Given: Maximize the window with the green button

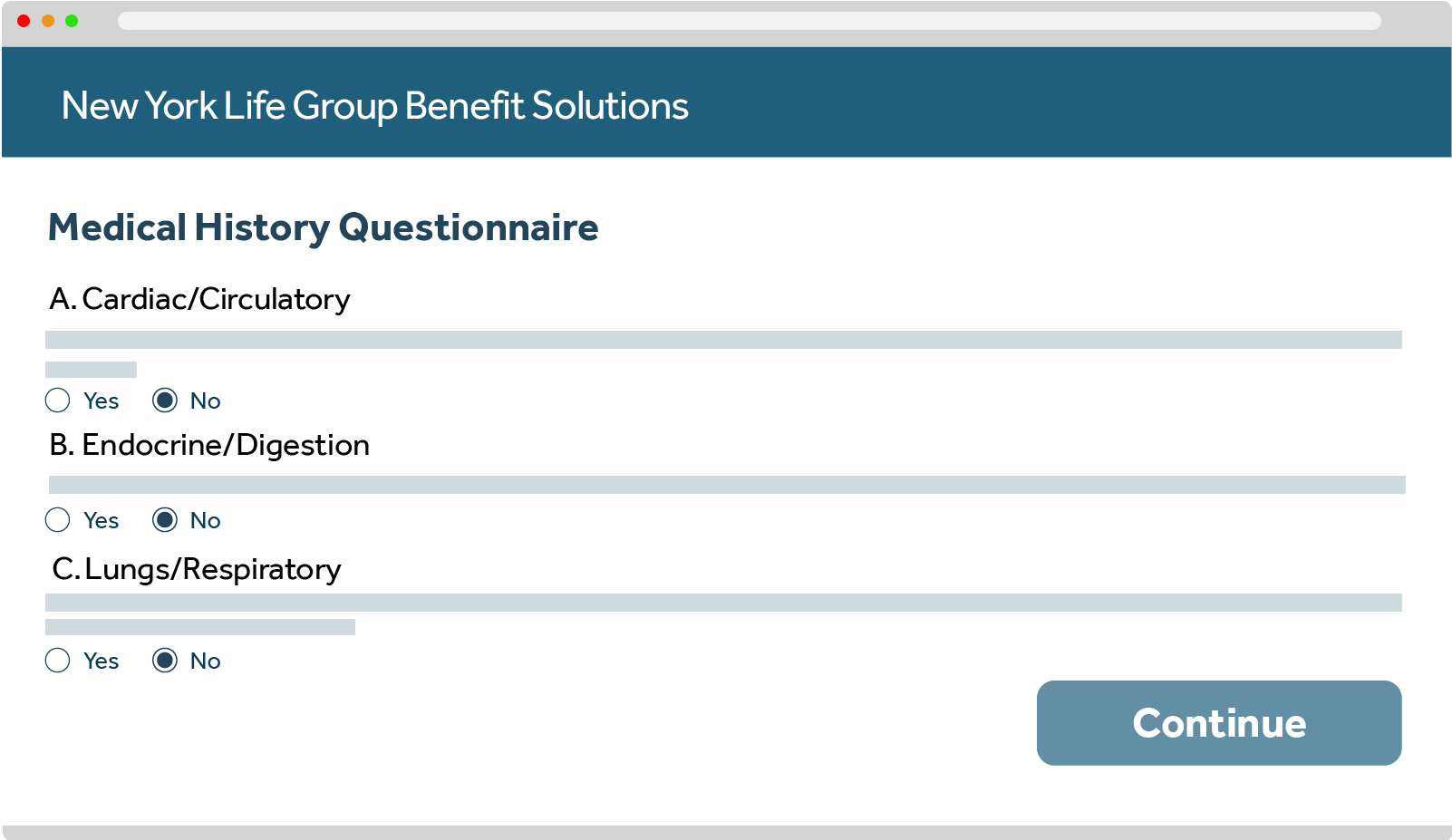Looking at the screenshot, I should pyautogui.click(x=72, y=21).
